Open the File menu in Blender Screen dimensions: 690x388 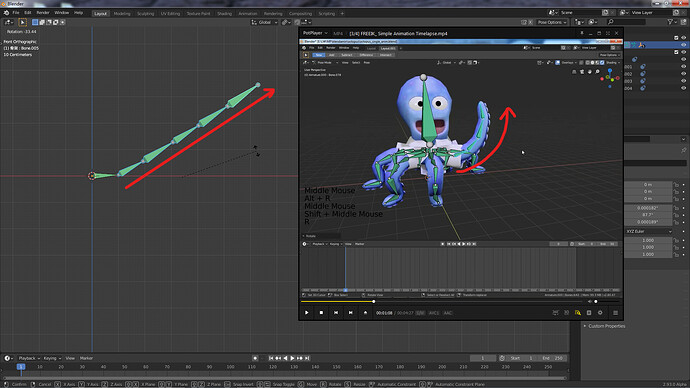(16, 13)
